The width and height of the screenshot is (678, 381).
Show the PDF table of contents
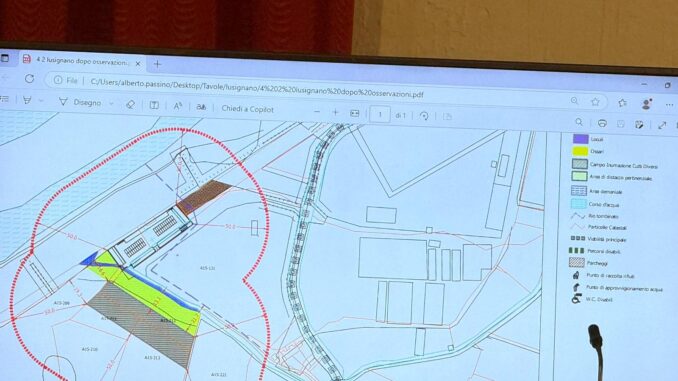(5, 99)
